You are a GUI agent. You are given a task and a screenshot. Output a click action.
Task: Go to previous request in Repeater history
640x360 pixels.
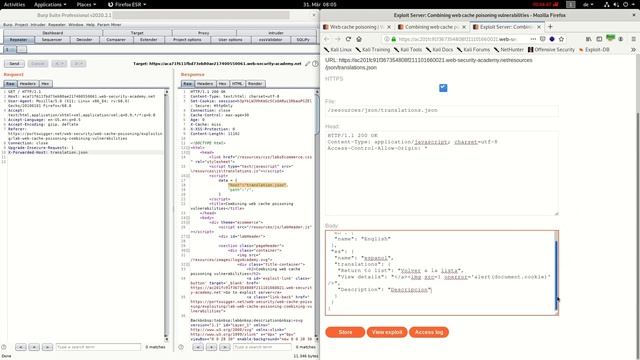click(x=59, y=64)
